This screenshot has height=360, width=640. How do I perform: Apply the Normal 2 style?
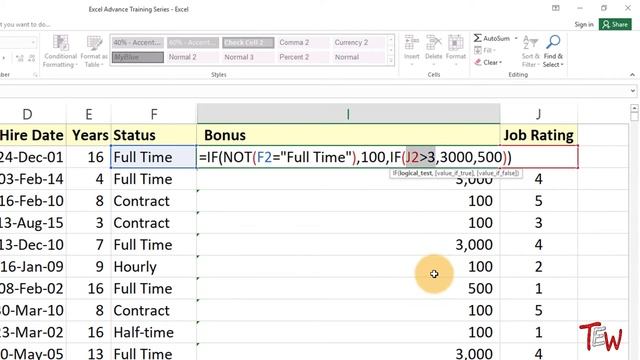pyautogui.click(x=193, y=57)
